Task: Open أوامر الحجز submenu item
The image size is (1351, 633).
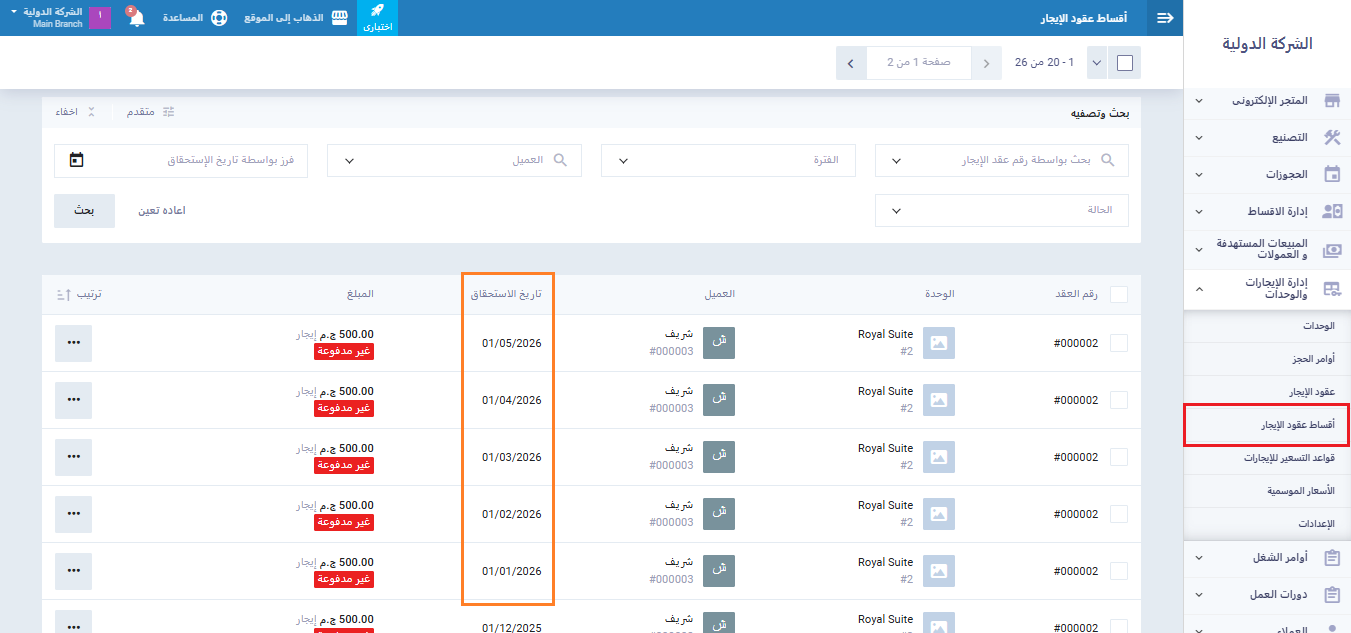Action: pyautogui.click(x=1267, y=359)
